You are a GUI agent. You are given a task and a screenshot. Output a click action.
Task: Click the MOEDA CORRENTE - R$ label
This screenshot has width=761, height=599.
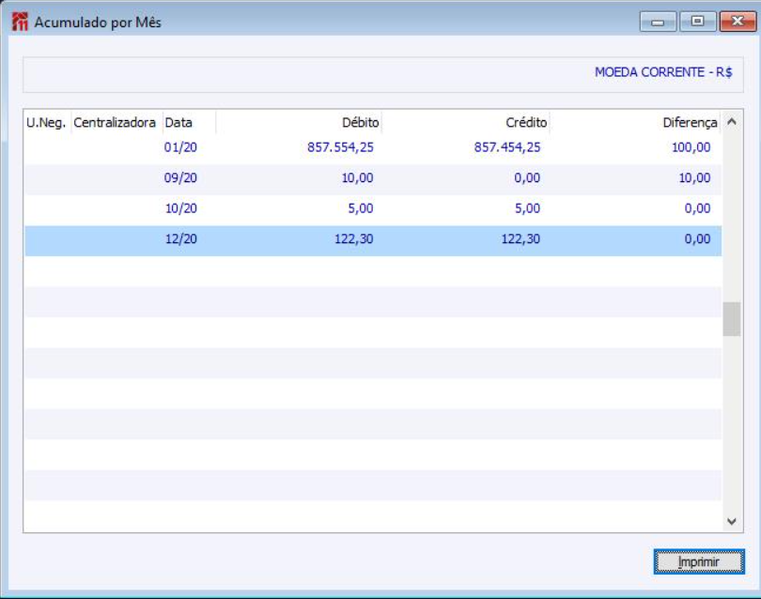coord(663,72)
